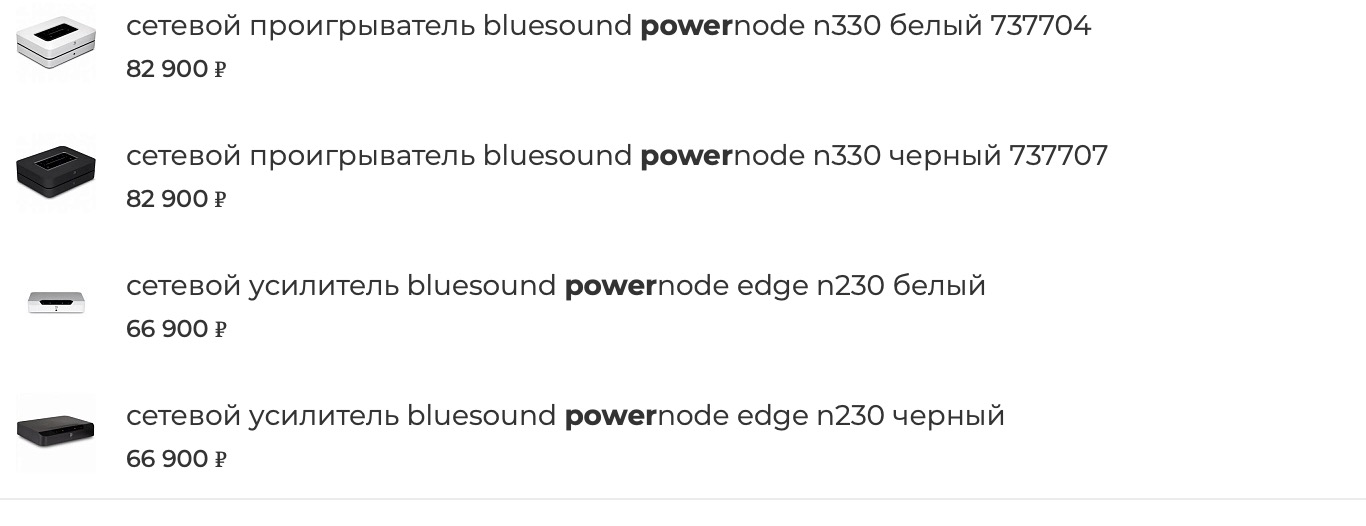Click article number 737707 in the second result

coord(1058,156)
